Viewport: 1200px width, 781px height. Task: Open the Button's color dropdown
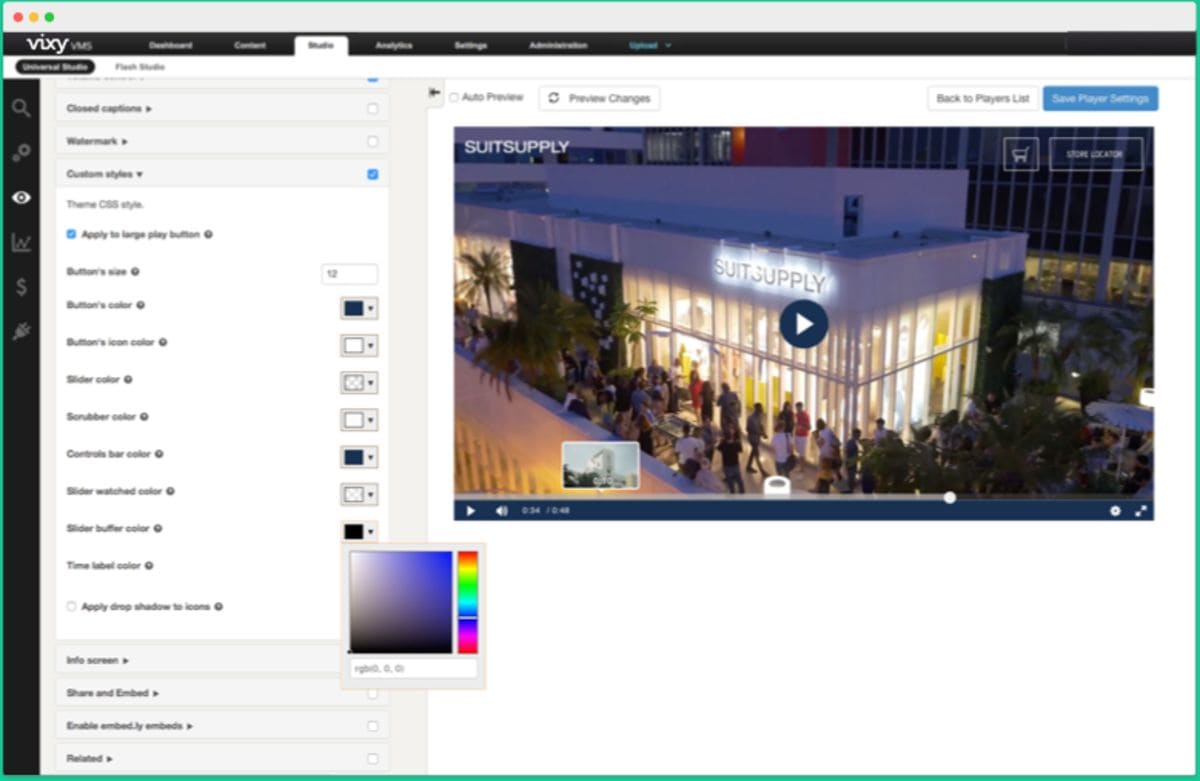(x=359, y=308)
